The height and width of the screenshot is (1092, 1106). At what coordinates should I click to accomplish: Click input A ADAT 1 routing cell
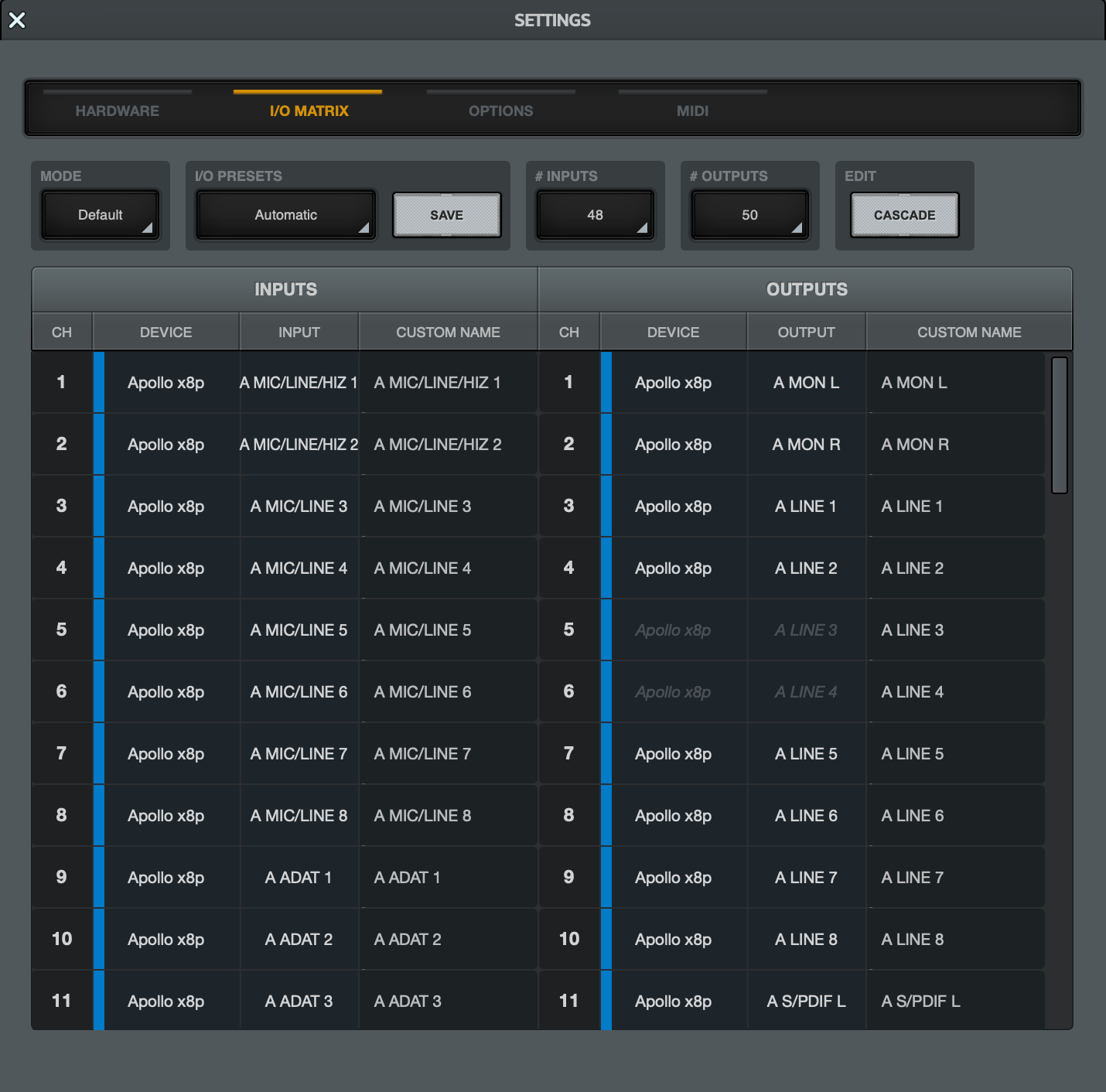299,878
